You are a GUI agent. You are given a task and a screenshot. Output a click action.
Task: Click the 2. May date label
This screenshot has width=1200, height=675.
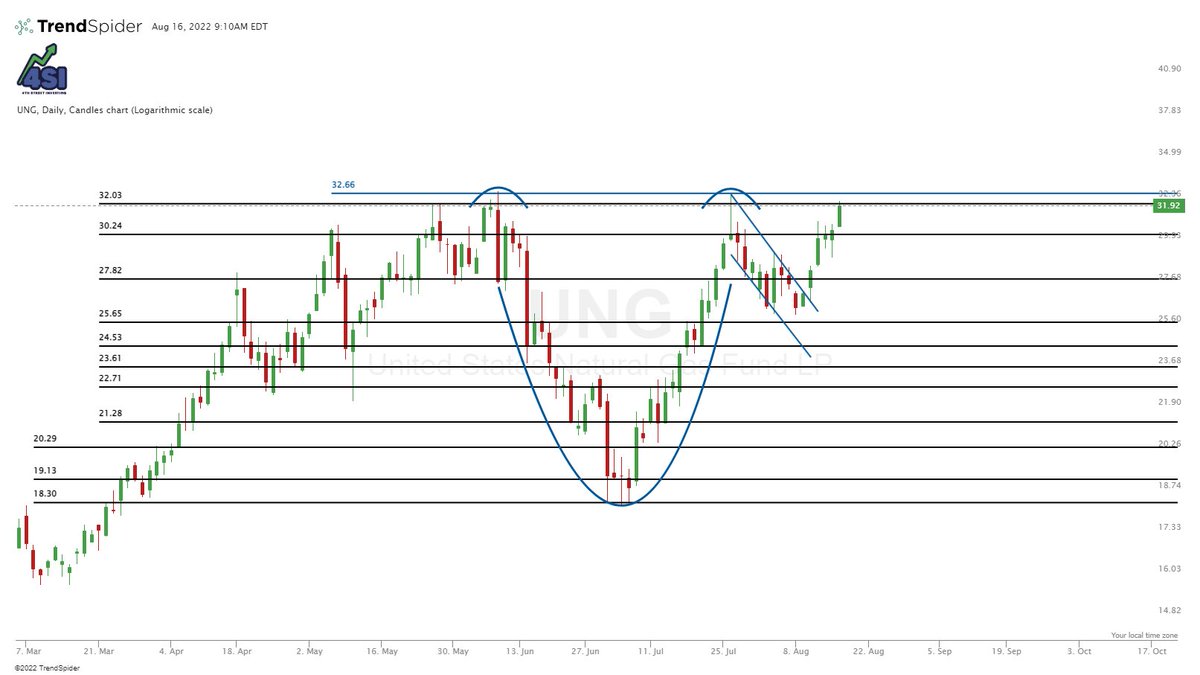pyautogui.click(x=310, y=651)
